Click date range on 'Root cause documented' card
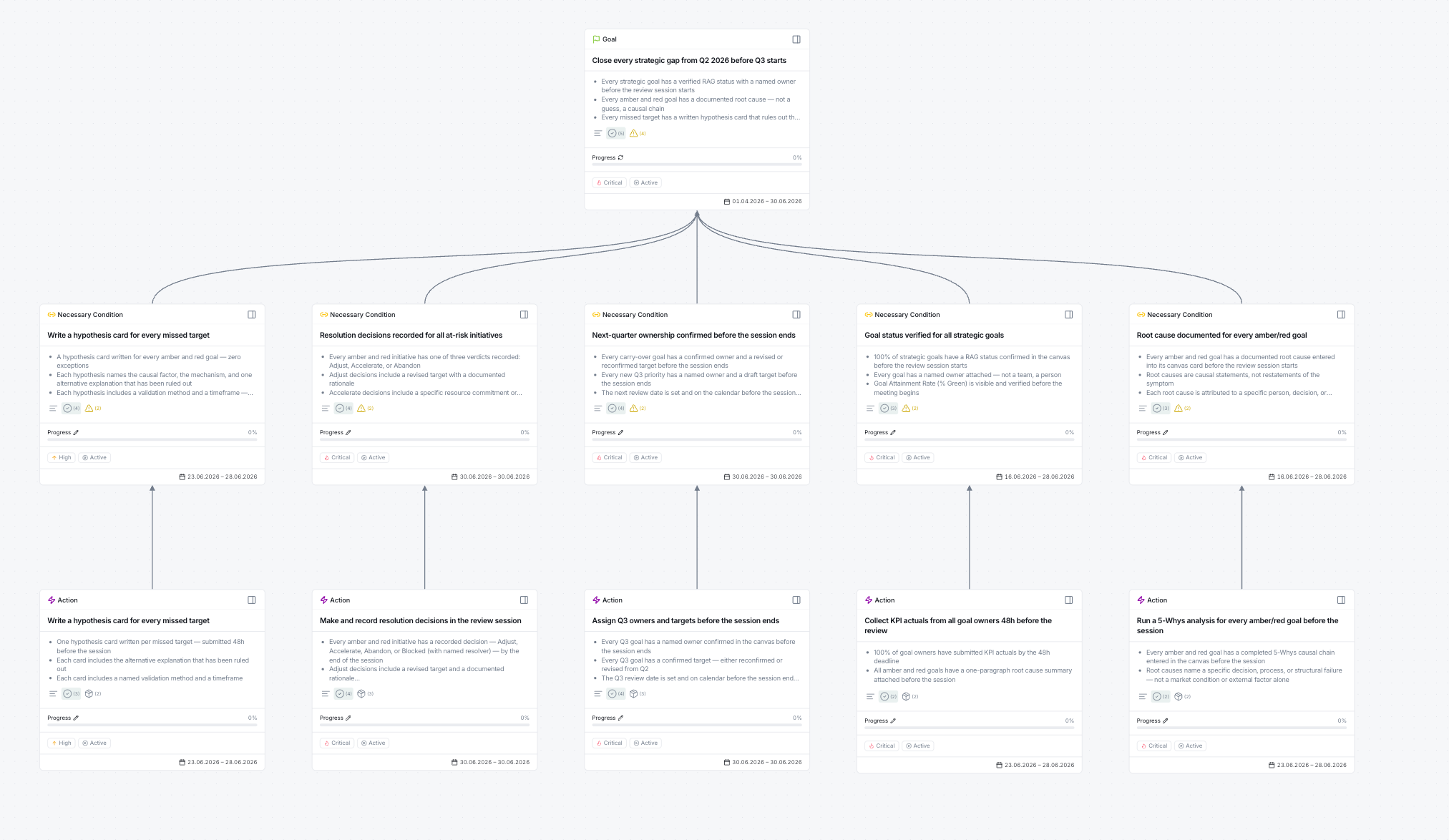The width and height of the screenshot is (1449, 840). coord(1311,477)
